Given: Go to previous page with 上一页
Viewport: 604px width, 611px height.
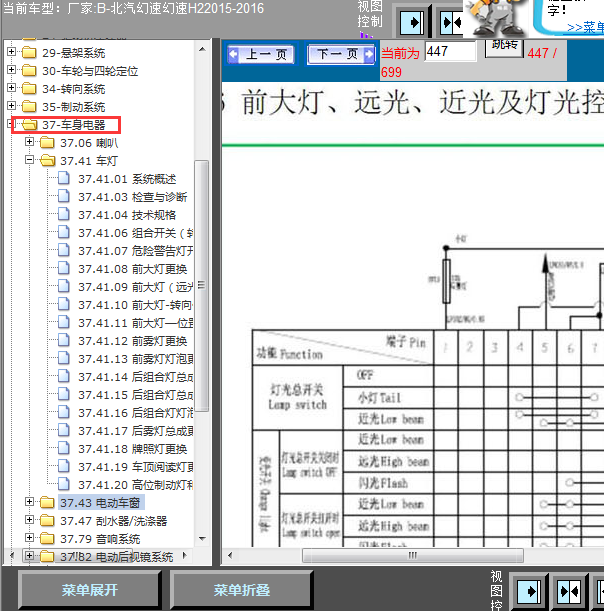Looking at the screenshot, I should [x=261, y=54].
